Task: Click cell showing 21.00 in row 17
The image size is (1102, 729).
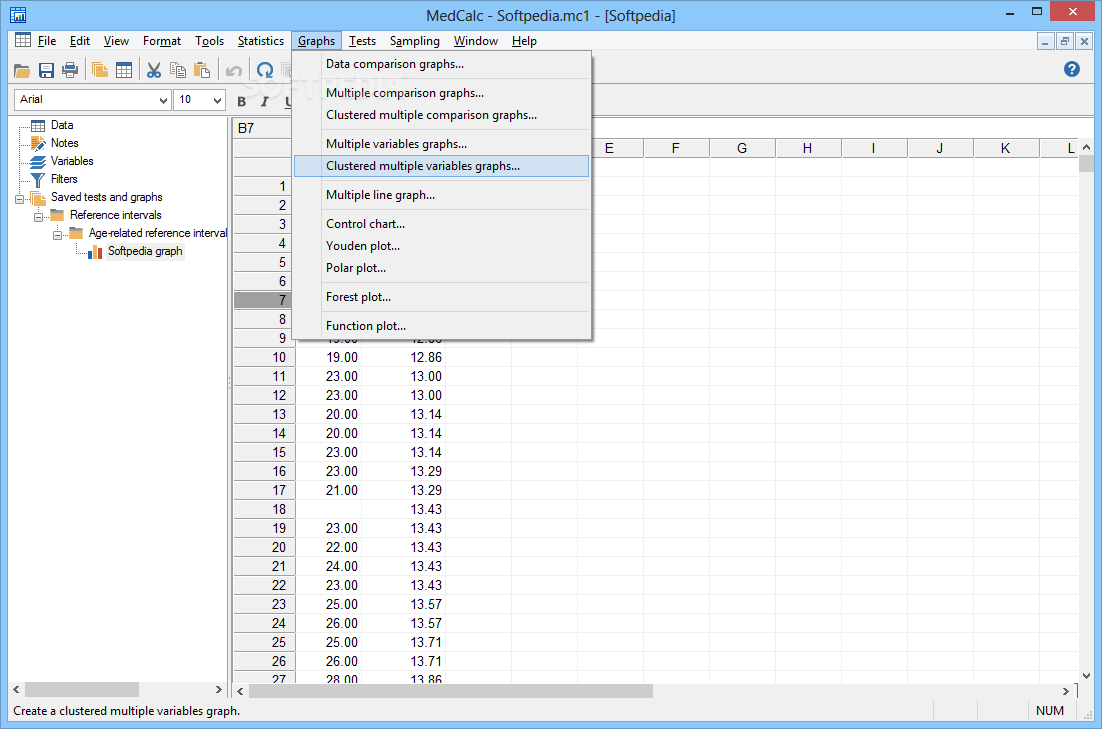Action: click(x=329, y=490)
